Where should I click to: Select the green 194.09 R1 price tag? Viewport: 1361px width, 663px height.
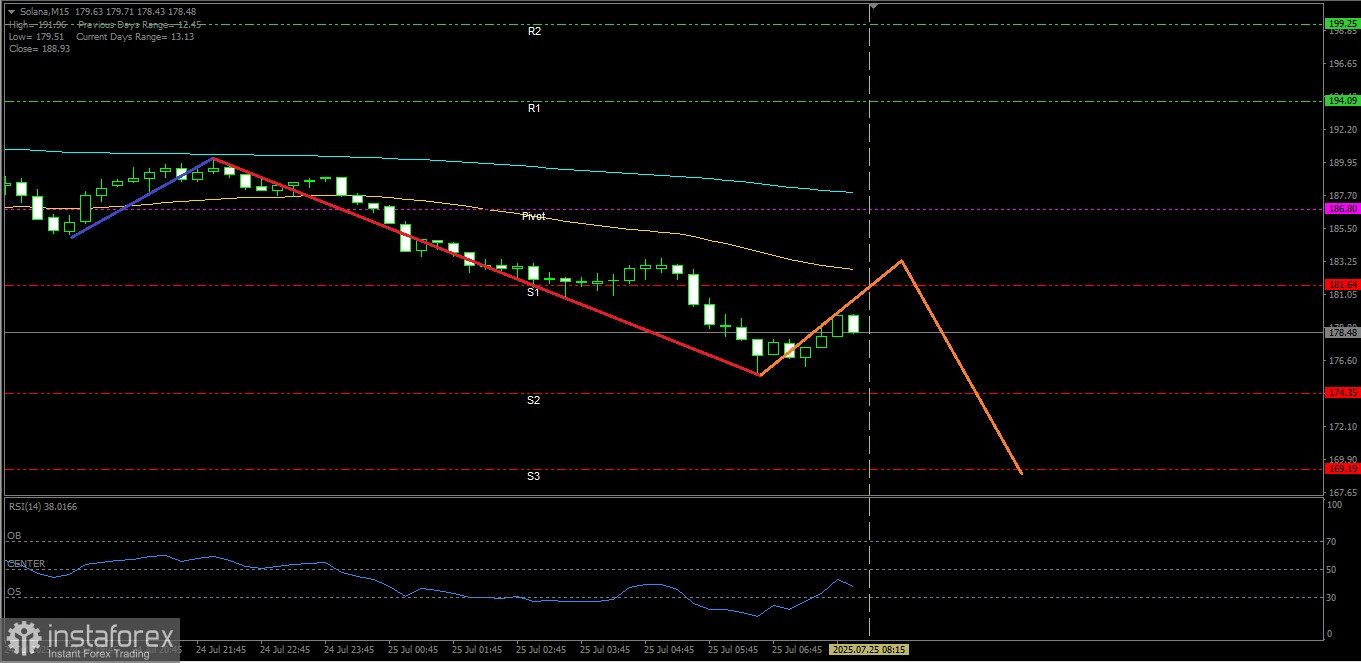(x=1342, y=100)
